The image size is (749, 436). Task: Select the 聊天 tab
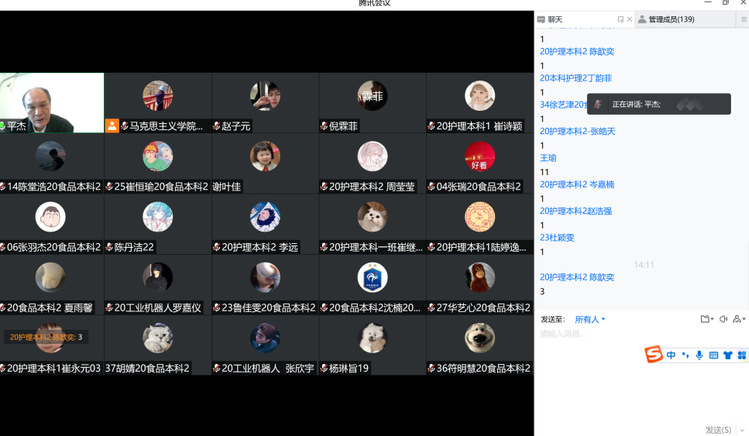tap(555, 19)
